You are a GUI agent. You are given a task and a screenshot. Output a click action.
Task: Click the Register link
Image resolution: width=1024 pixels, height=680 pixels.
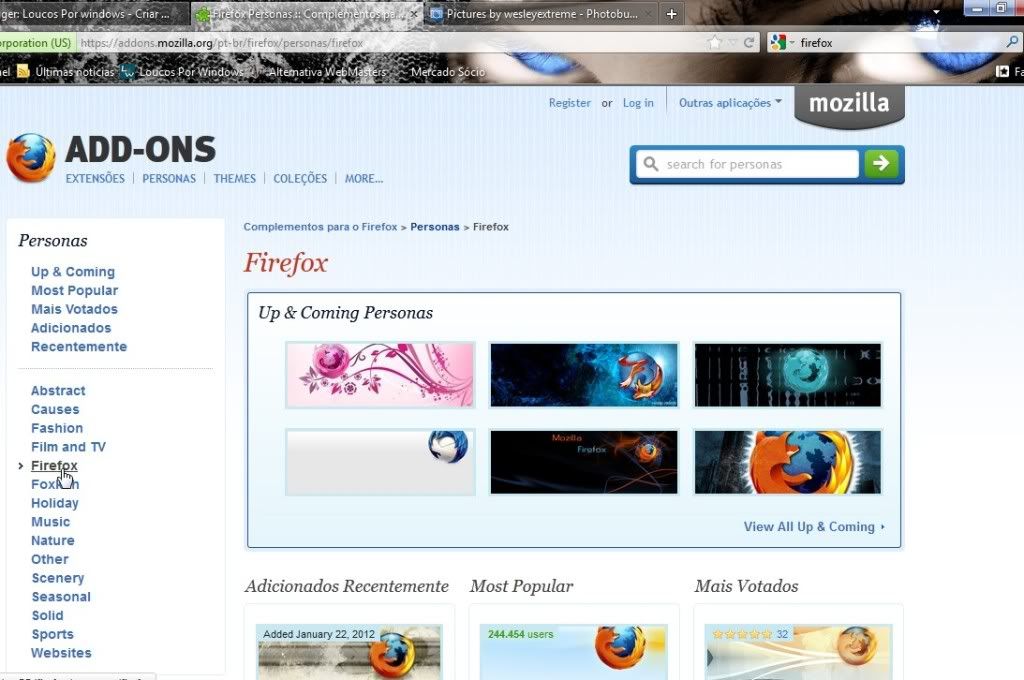tap(569, 103)
